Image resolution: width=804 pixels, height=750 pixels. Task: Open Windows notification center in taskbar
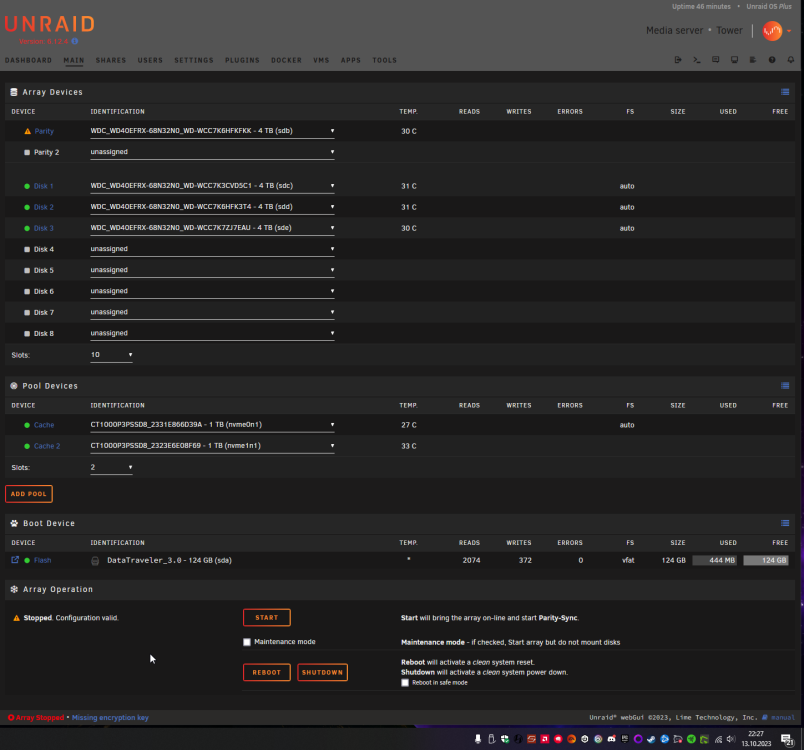click(787, 739)
